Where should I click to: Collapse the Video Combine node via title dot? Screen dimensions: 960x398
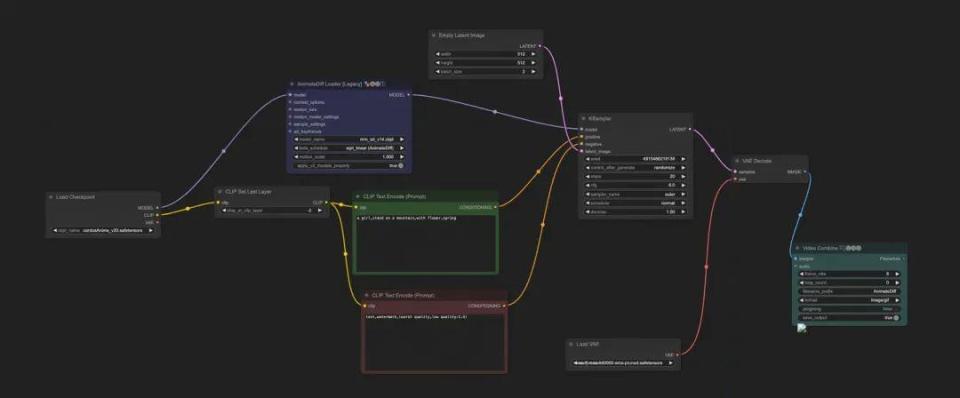(x=798, y=249)
